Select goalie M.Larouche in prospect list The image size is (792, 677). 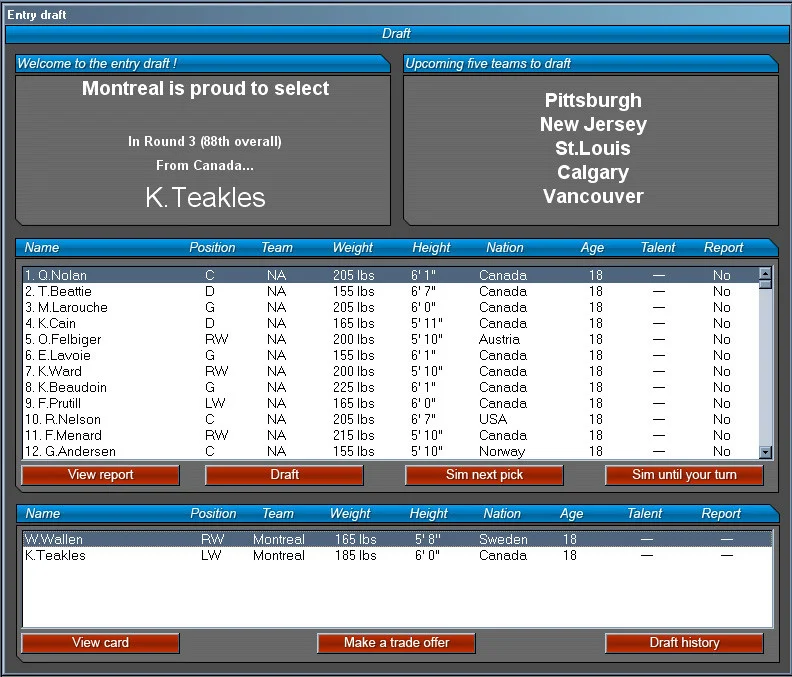pyautogui.click(x=390, y=308)
